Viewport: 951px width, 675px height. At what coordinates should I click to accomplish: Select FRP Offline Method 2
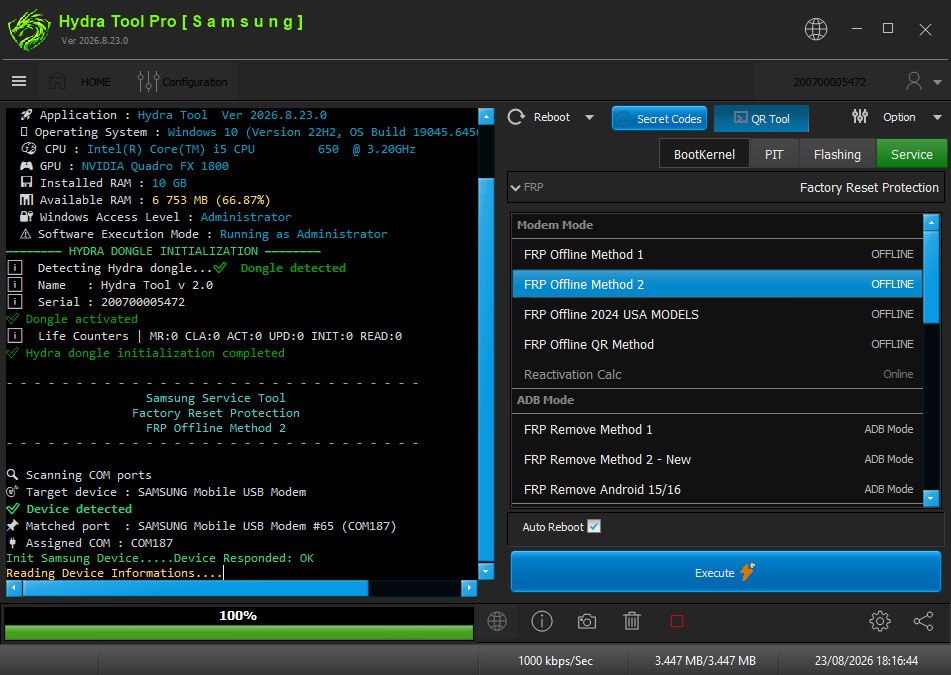717,284
